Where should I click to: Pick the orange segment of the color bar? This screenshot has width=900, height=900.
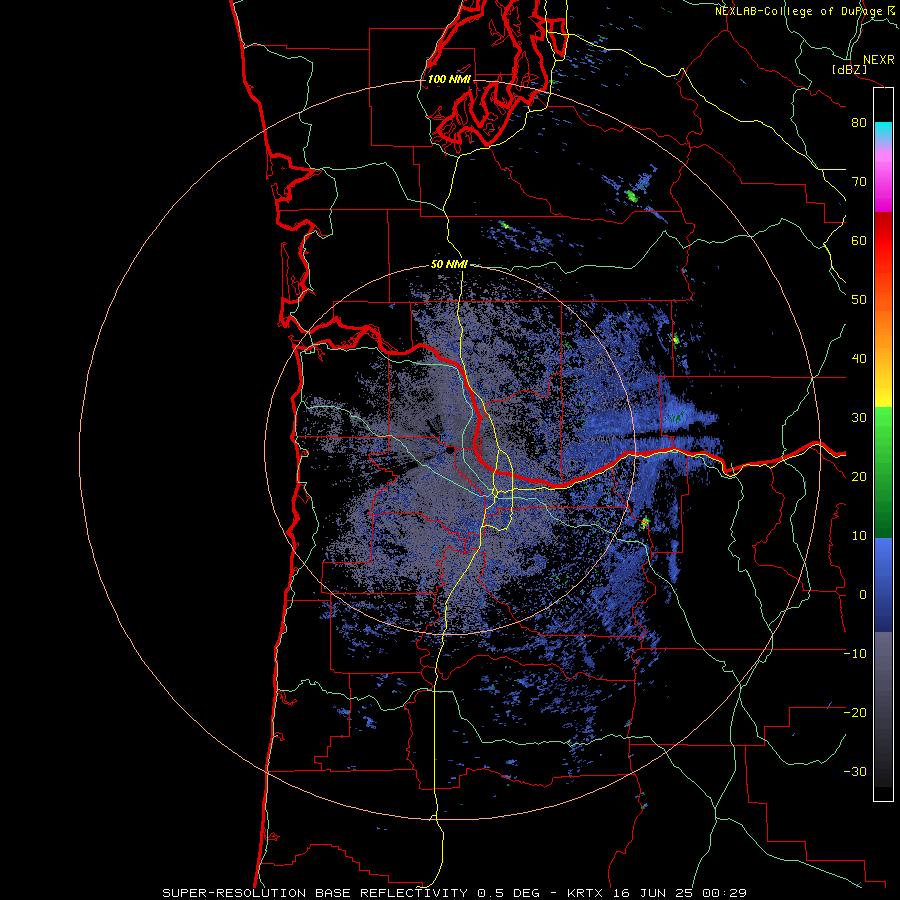(x=883, y=333)
